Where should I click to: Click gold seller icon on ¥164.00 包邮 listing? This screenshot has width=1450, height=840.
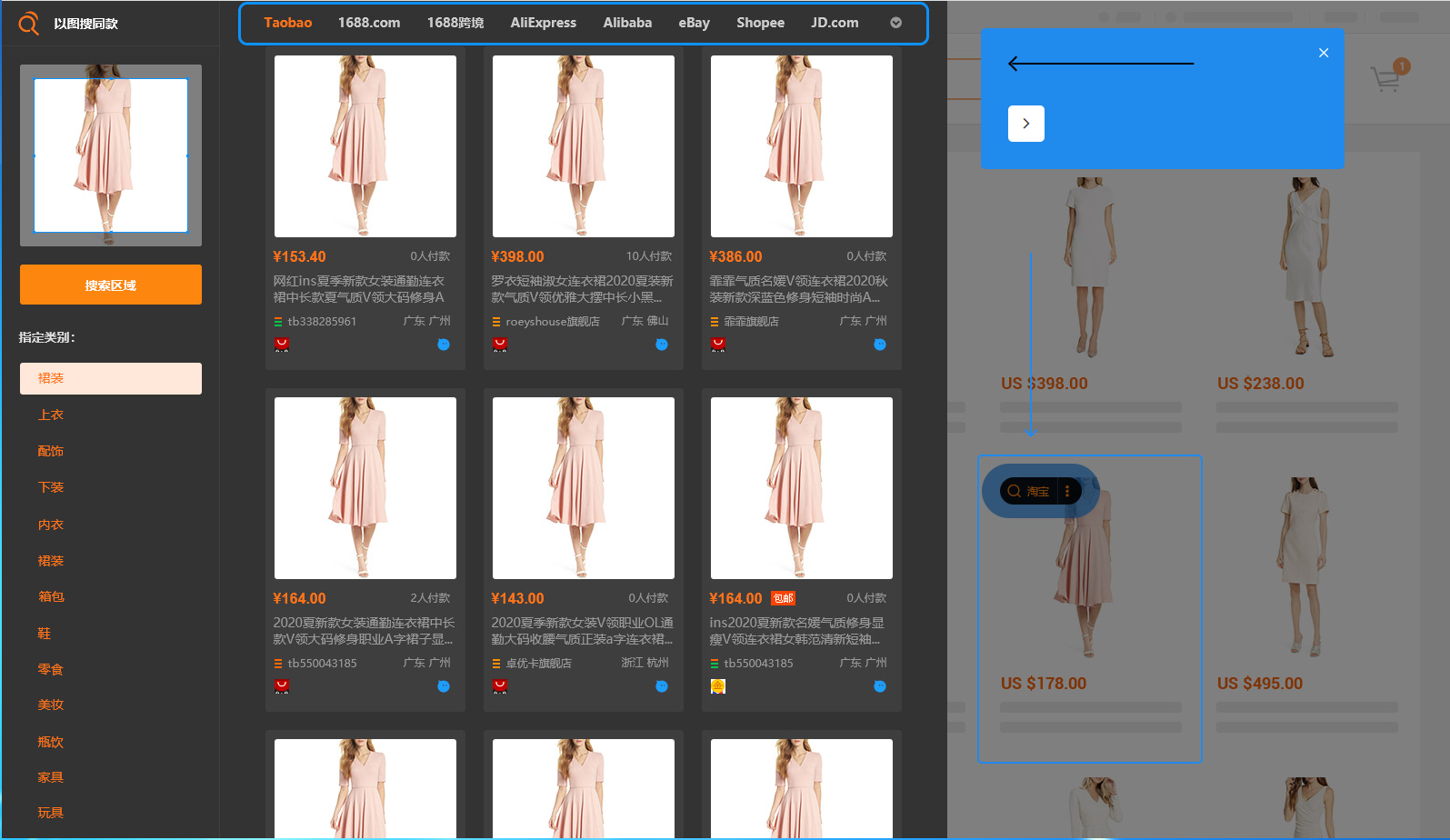click(718, 686)
